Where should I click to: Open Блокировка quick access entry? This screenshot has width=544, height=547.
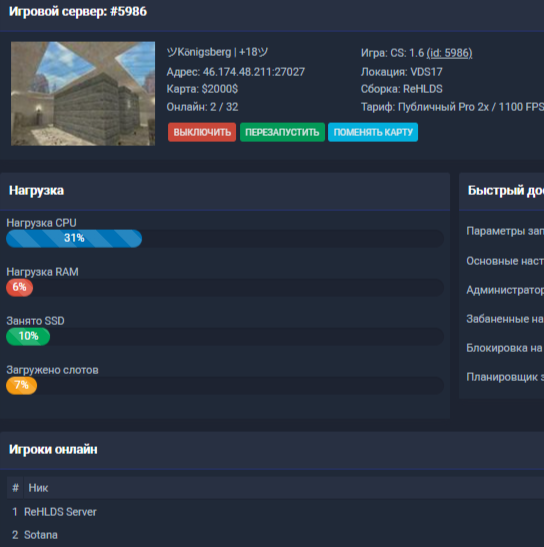tap(505, 347)
